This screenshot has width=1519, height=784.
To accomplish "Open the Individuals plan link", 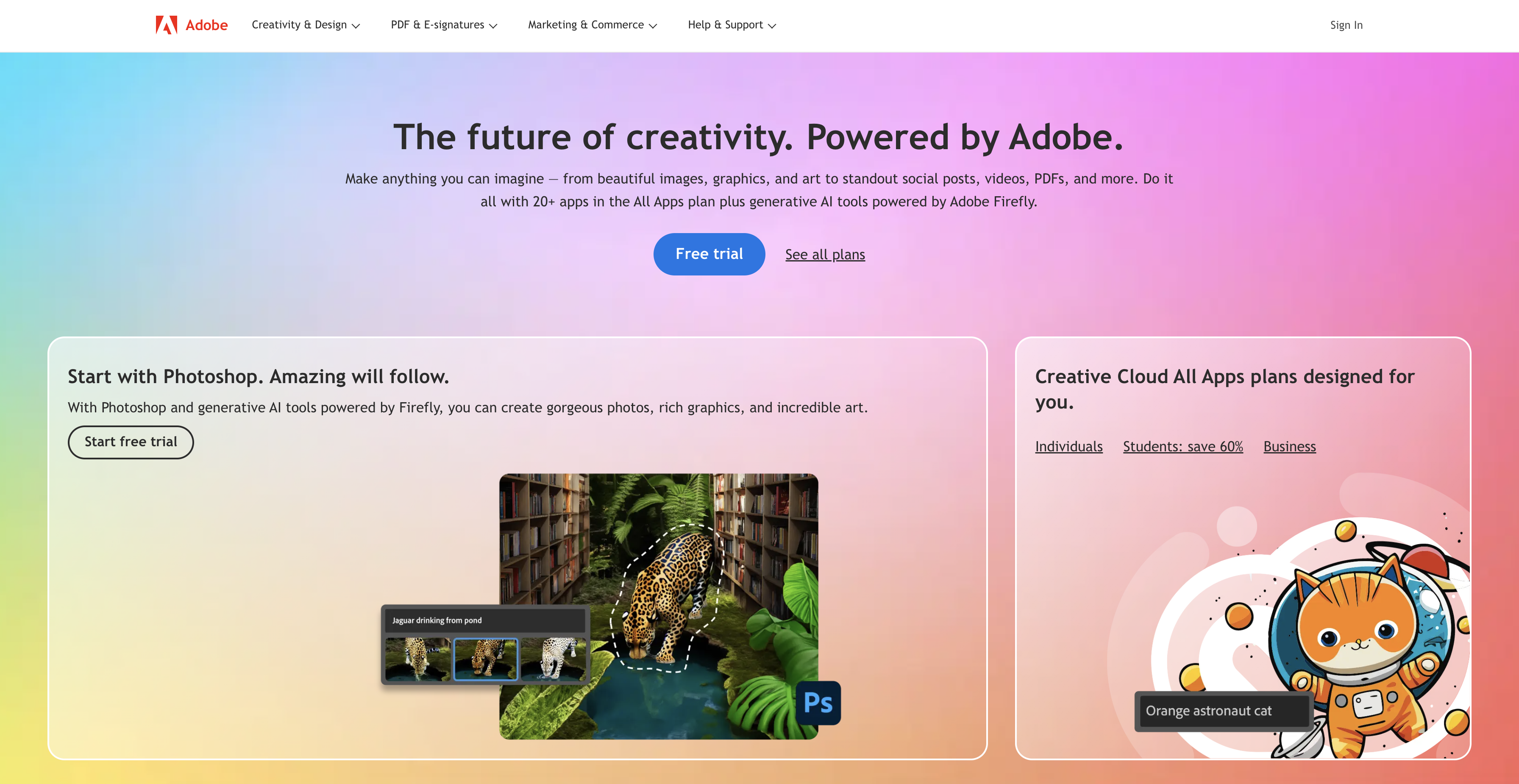I will 1068,447.
